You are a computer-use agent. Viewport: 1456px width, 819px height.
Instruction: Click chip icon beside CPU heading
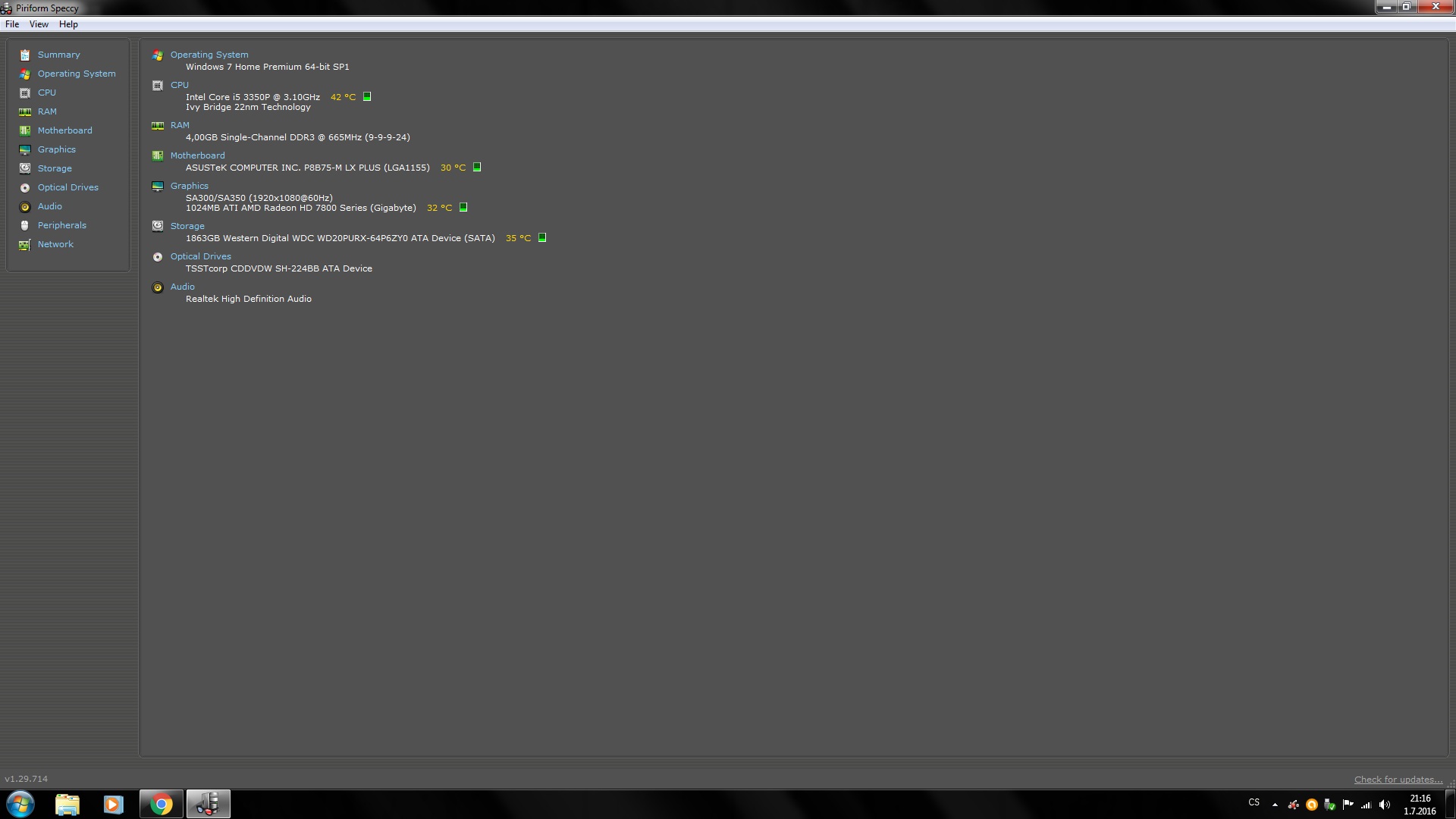[158, 85]
